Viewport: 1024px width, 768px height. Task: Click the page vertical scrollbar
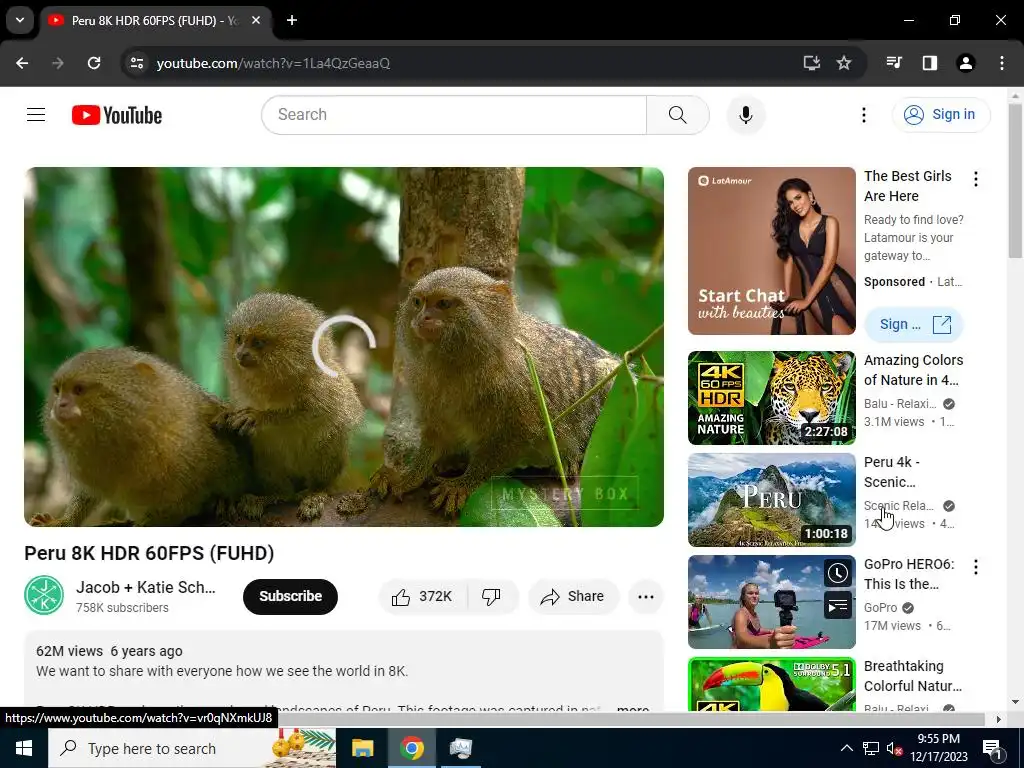[x=1015, y=181]
